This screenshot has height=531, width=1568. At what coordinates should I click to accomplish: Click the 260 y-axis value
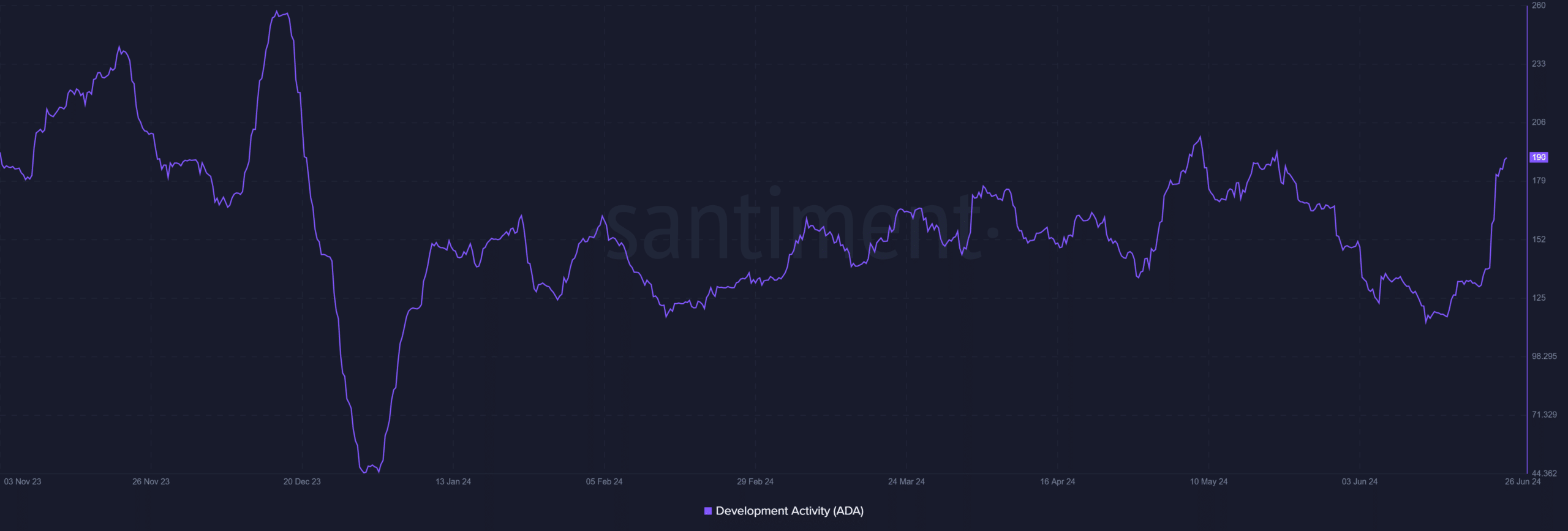pos(1539,6)
